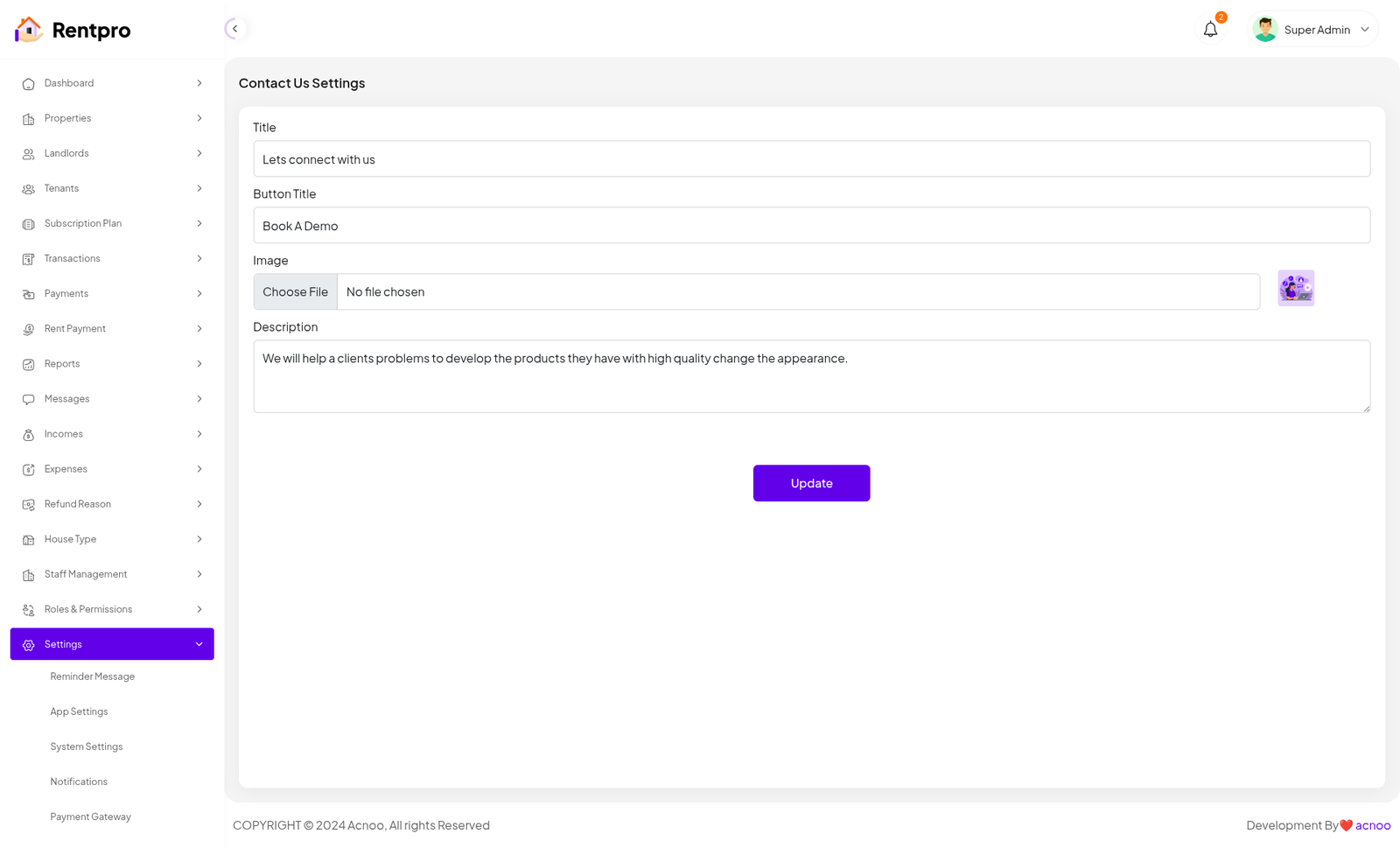Expand the Landlords menu chevron

coord(199,154)
